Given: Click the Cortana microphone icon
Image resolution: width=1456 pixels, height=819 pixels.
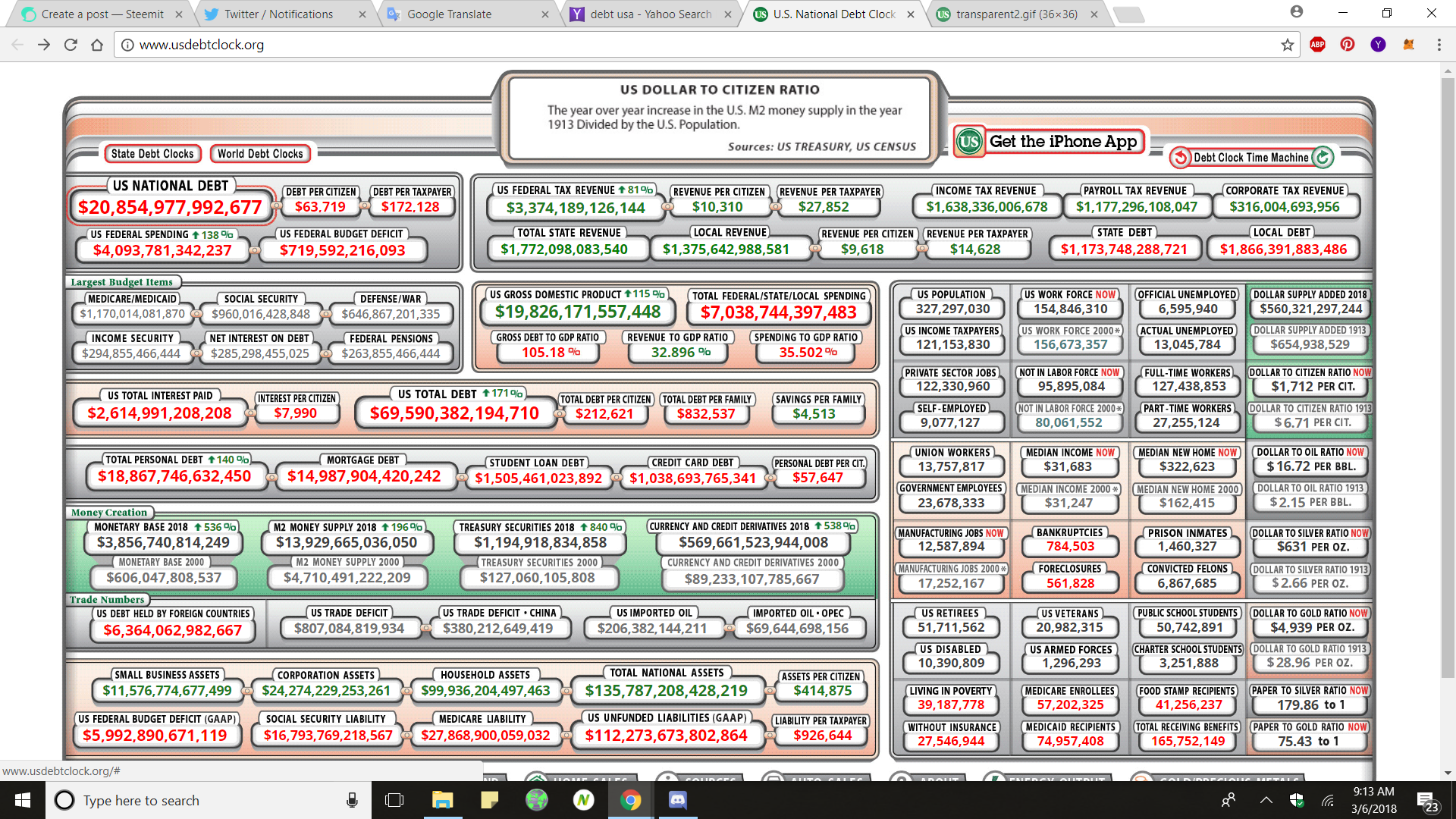Looking at the screenshot, I should (352, 800).
